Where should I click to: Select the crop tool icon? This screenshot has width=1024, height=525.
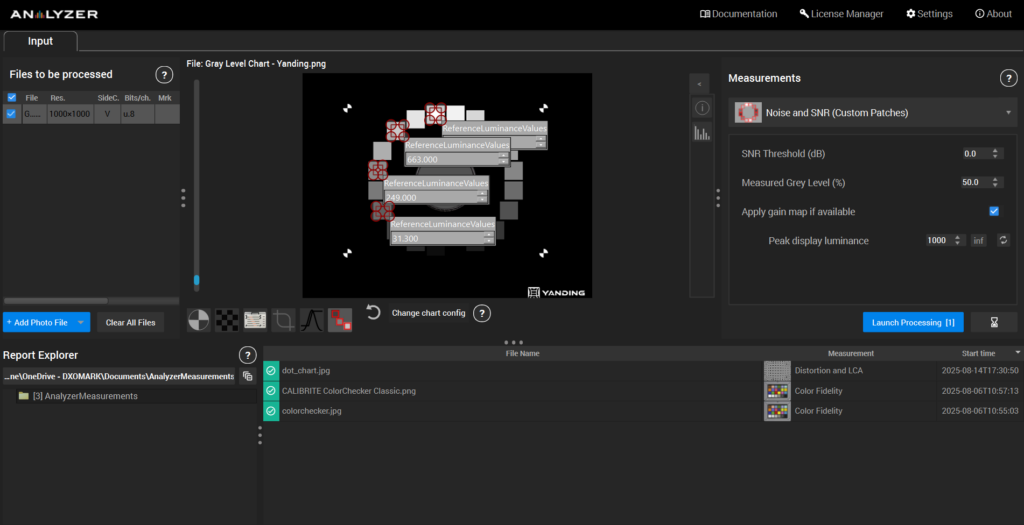point(284,320)
